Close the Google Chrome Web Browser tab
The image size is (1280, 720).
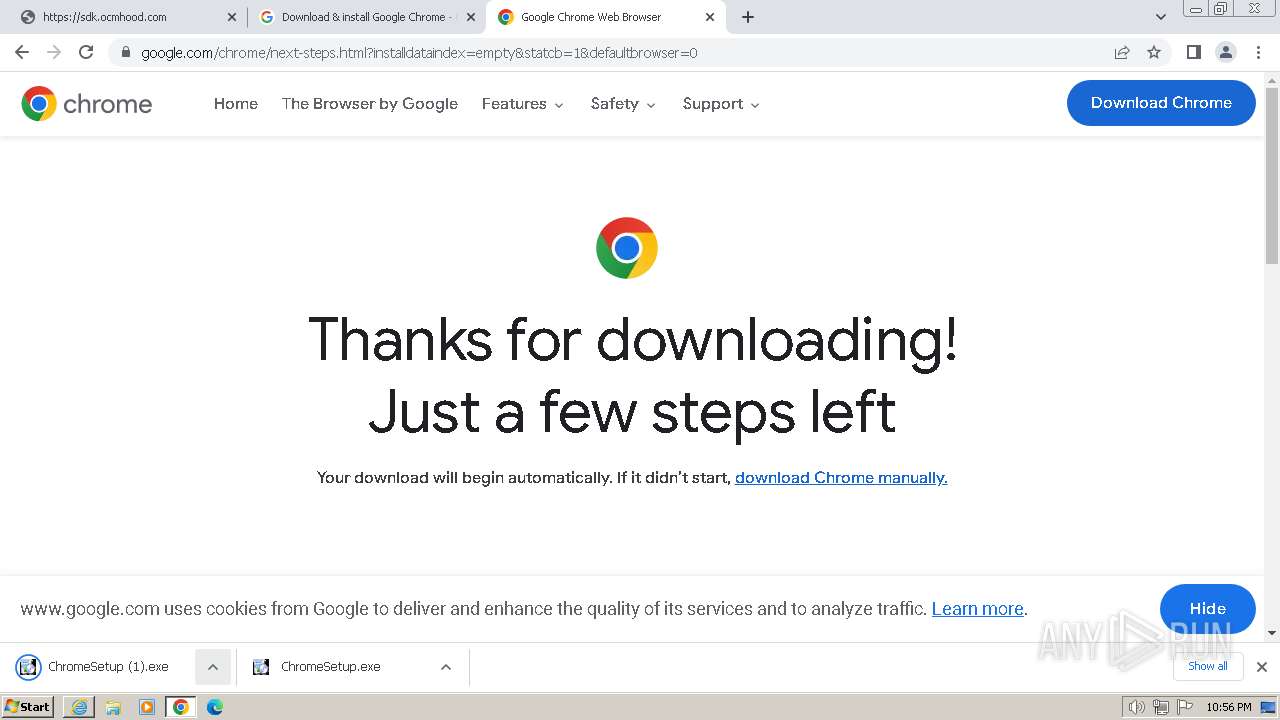pyautogui.click(x=710, y=17)
